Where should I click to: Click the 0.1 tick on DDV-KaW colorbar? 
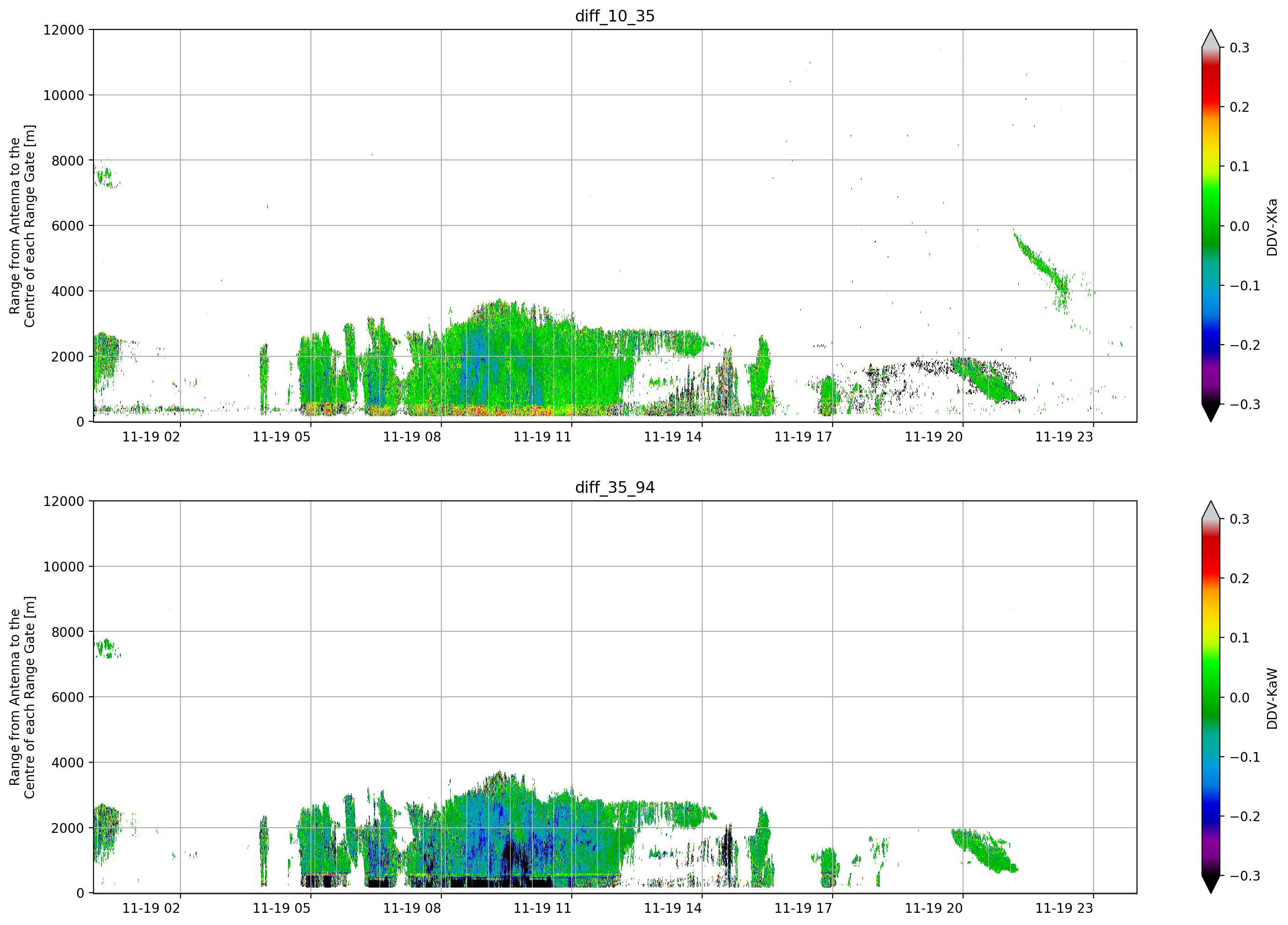[1240, 638]
